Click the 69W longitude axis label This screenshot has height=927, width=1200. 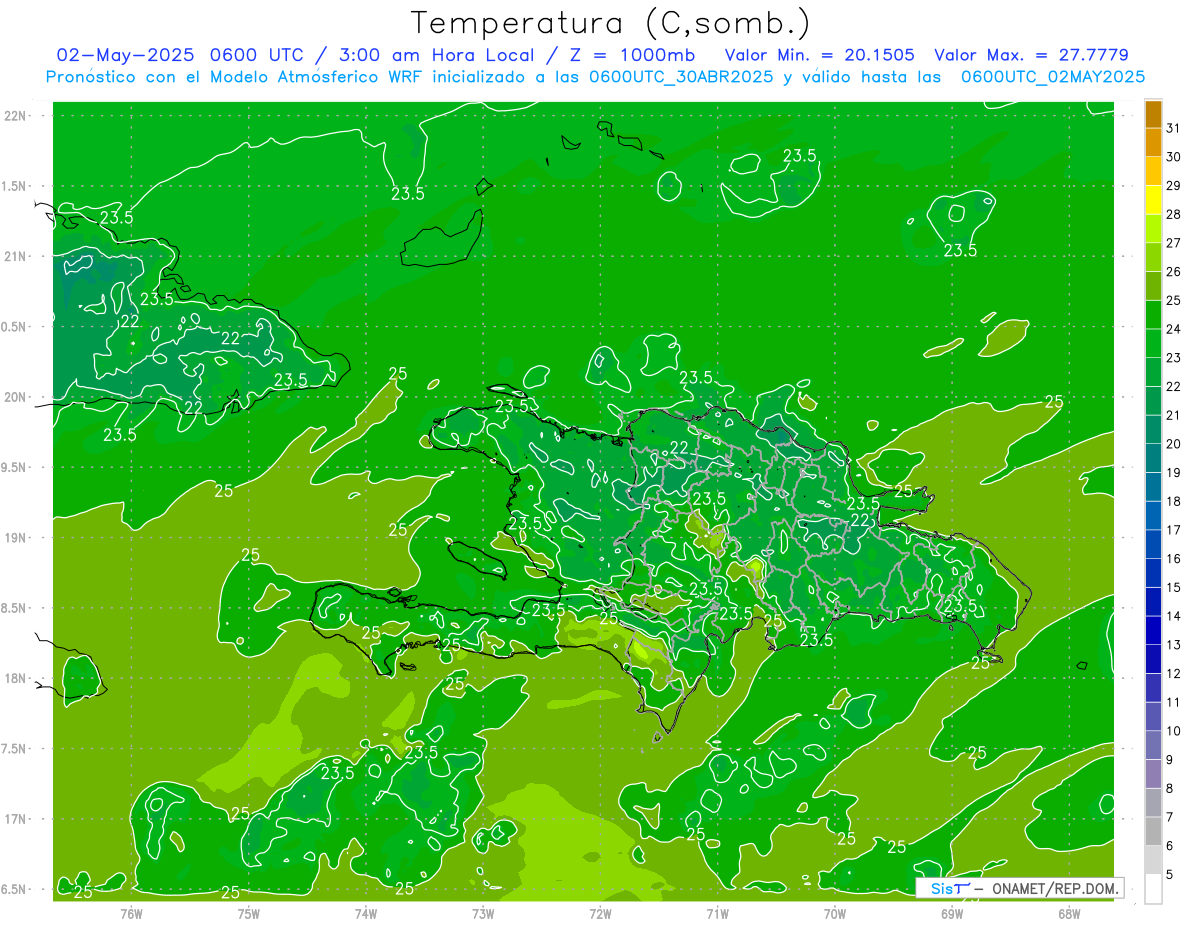coord(952,913)
